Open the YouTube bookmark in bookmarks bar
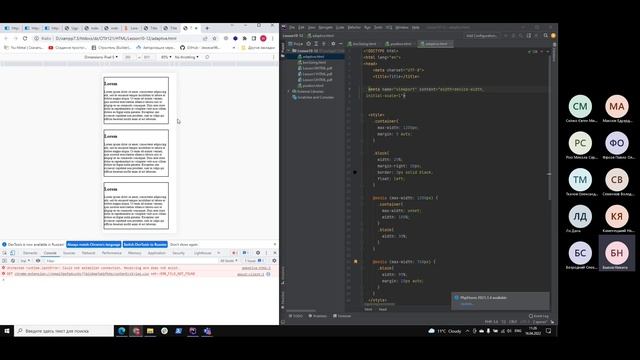The height and width of the screenshot is (360, 640). pyautogui.click(x=67, y=48)
